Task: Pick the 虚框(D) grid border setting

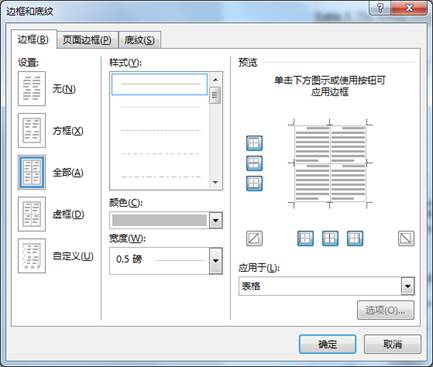Action: click(x=32, y=214)
